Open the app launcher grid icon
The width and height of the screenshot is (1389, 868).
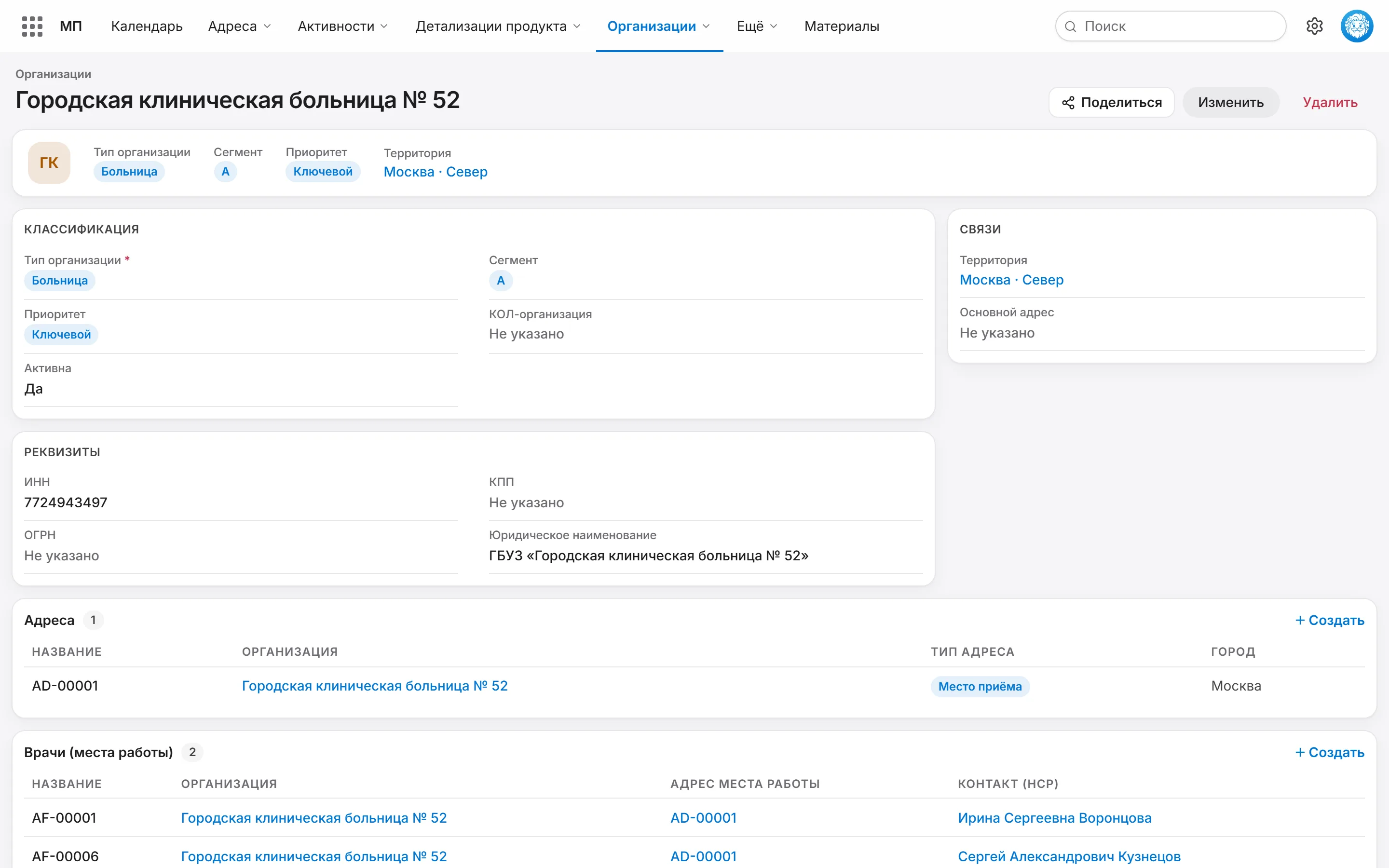[32, 27]
